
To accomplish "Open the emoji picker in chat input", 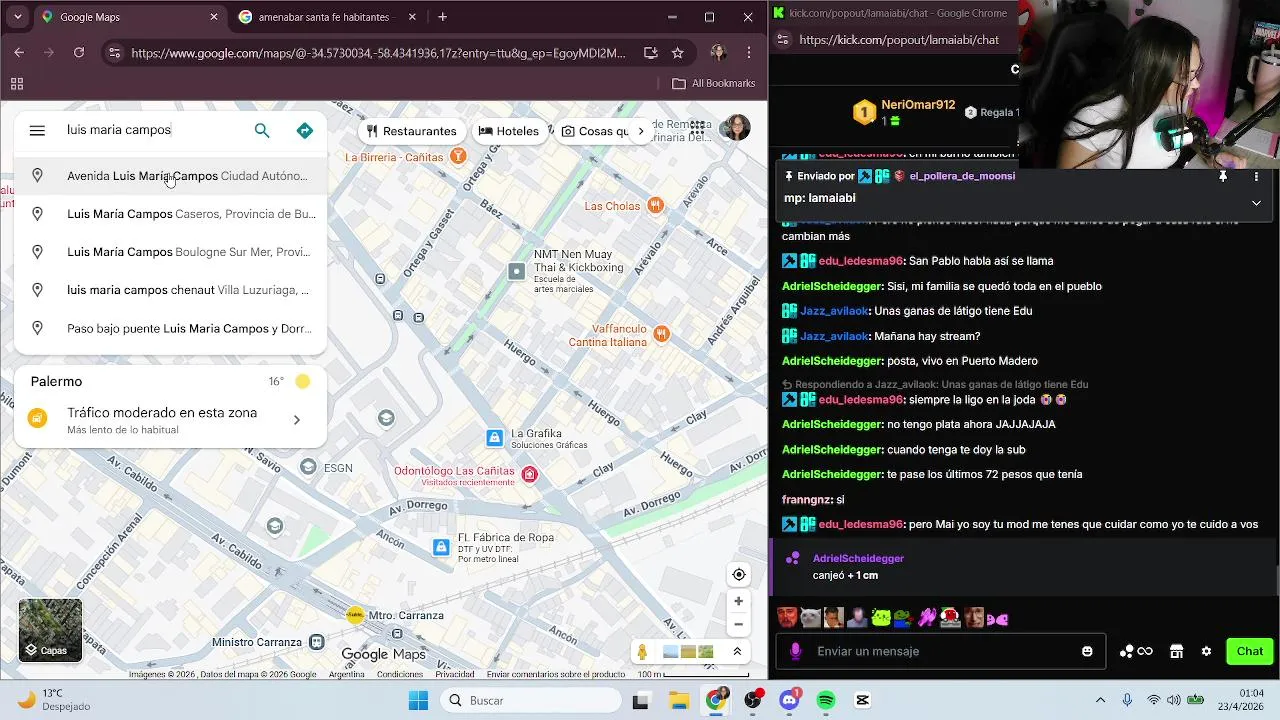I will (x=1087, y=651).
